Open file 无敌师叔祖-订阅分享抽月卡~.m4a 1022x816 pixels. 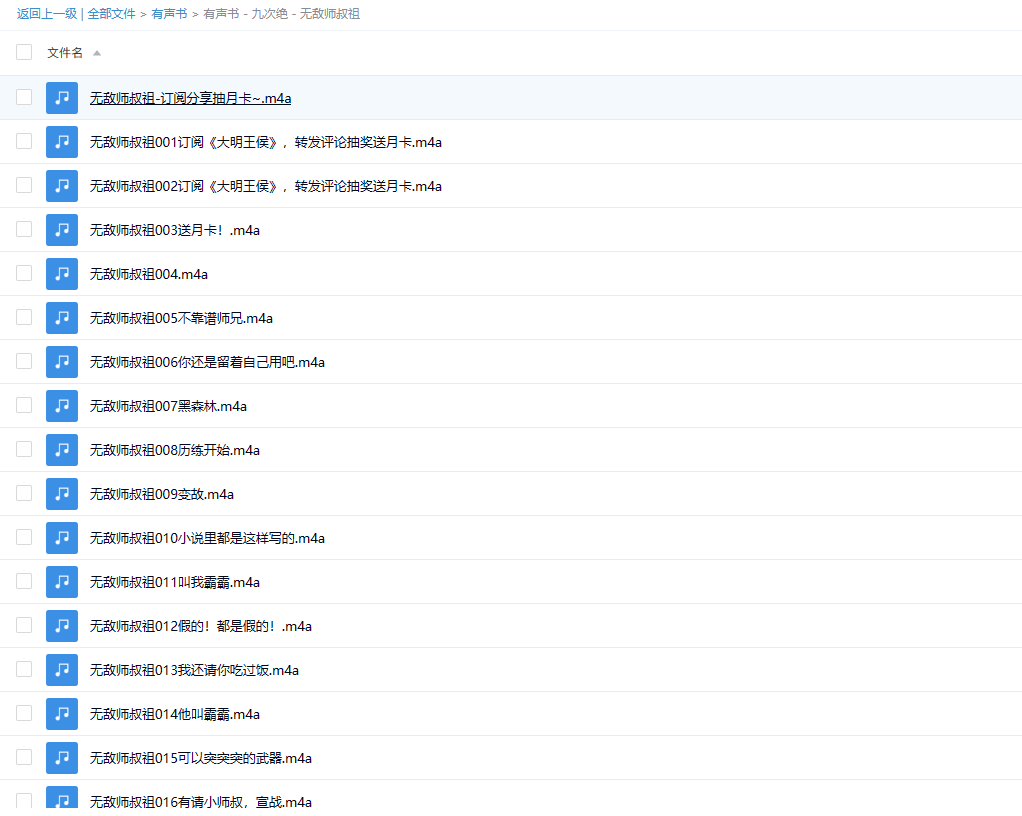(190, 99)
